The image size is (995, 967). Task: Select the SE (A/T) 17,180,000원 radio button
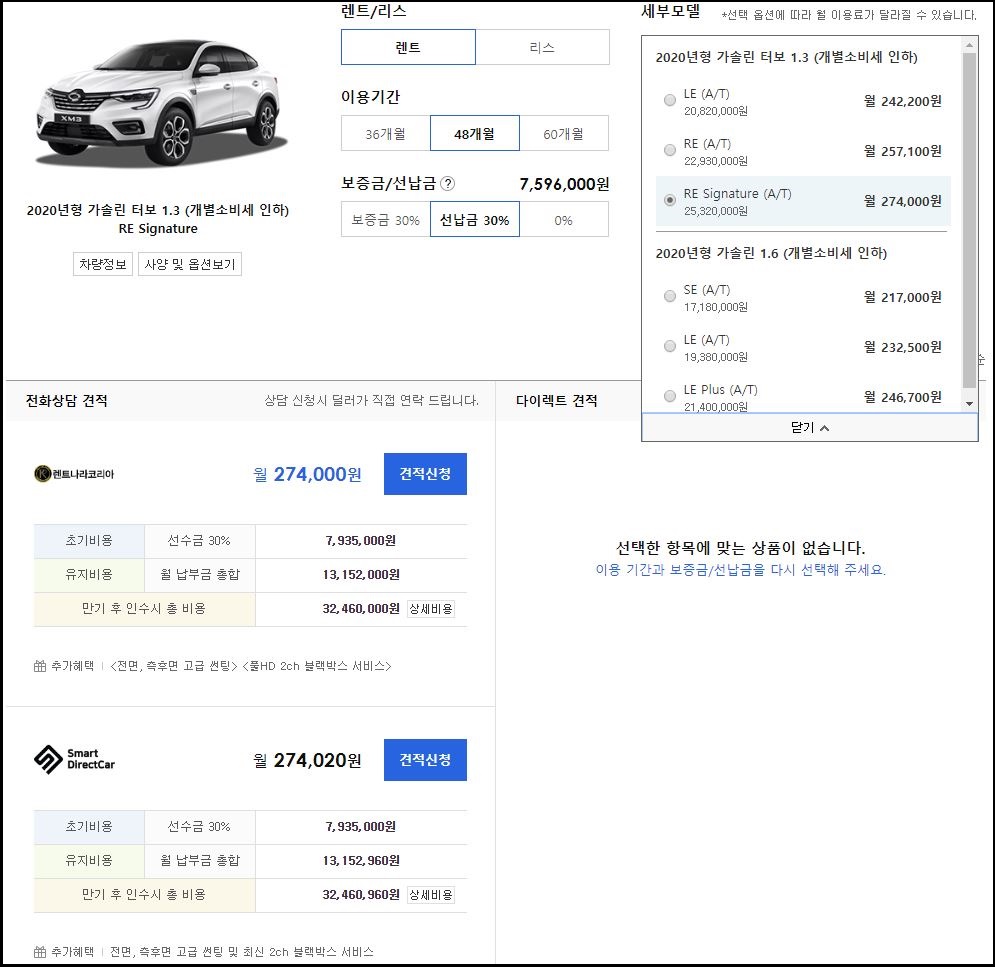669,296
